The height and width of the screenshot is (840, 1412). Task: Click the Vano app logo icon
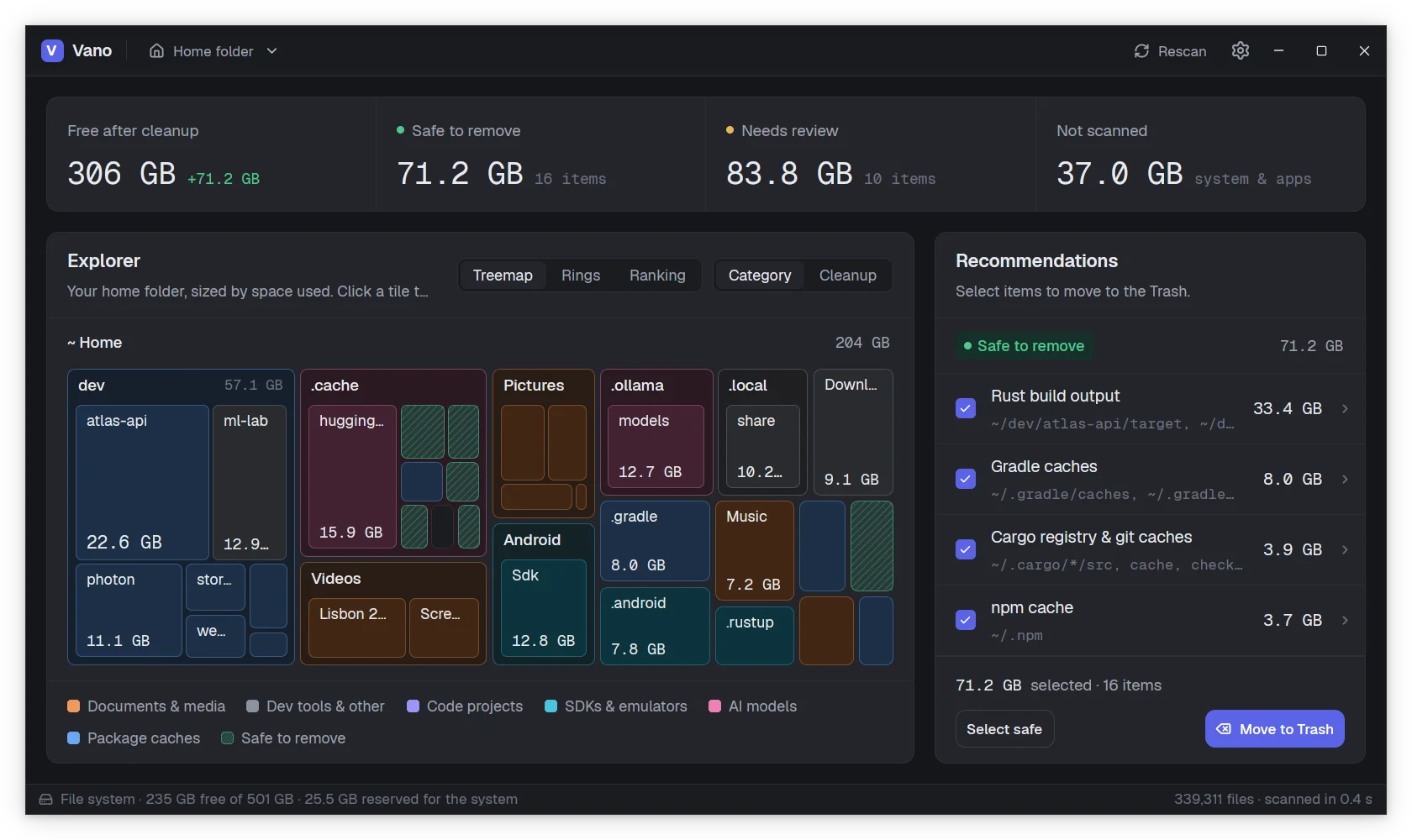(52, 50)
